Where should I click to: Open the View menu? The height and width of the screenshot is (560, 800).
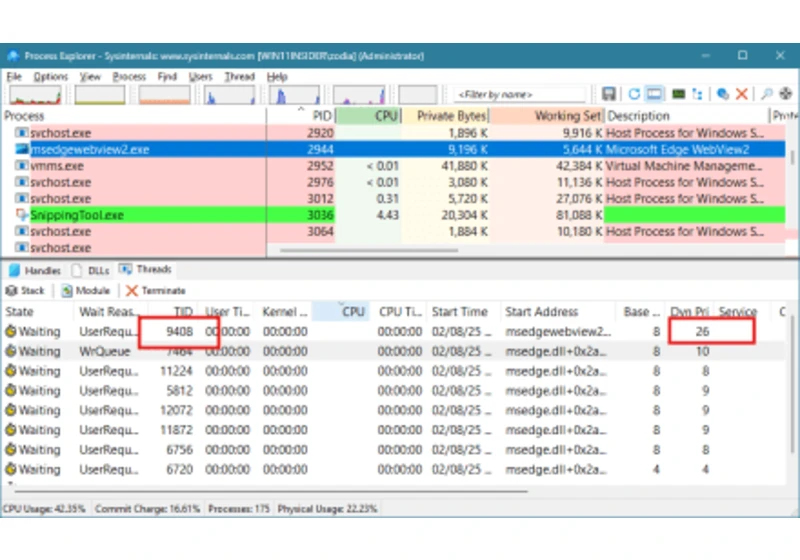click(90, 77)
